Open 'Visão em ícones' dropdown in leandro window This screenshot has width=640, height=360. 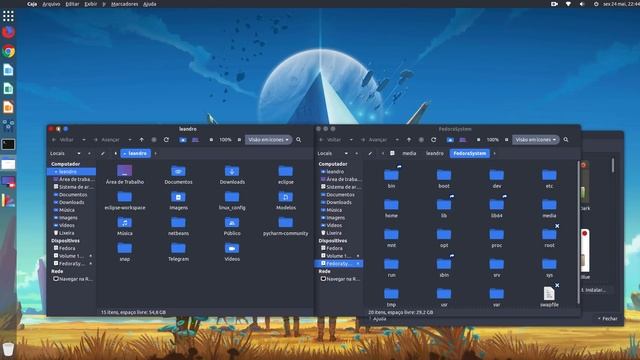click(268, 140)
